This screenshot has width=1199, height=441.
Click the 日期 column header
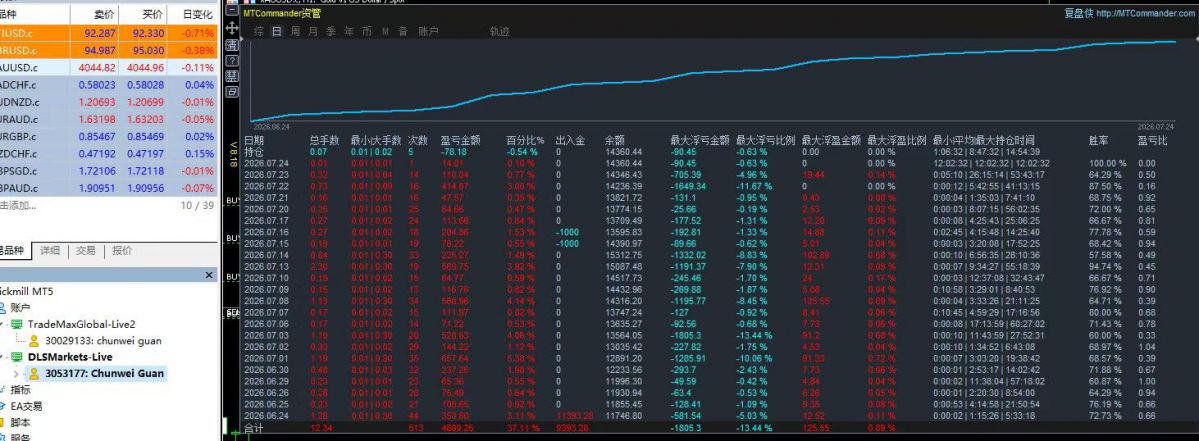tap(253, 141)
